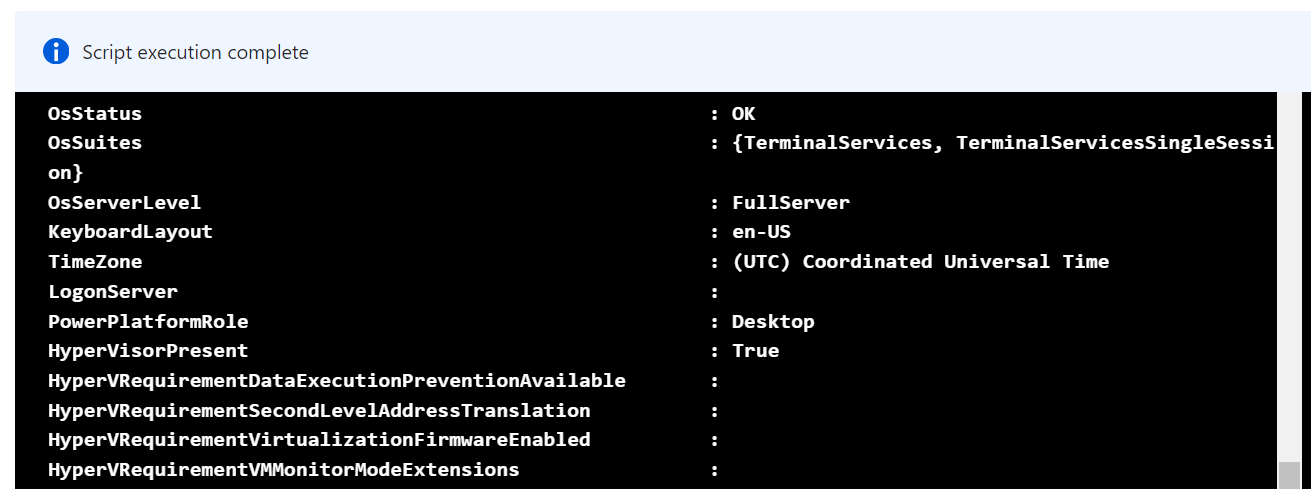Viewport: 1311px width, 489px height.
Task: Click the 'en-US' keyboard layout value
Action: (x=761, y=232)
